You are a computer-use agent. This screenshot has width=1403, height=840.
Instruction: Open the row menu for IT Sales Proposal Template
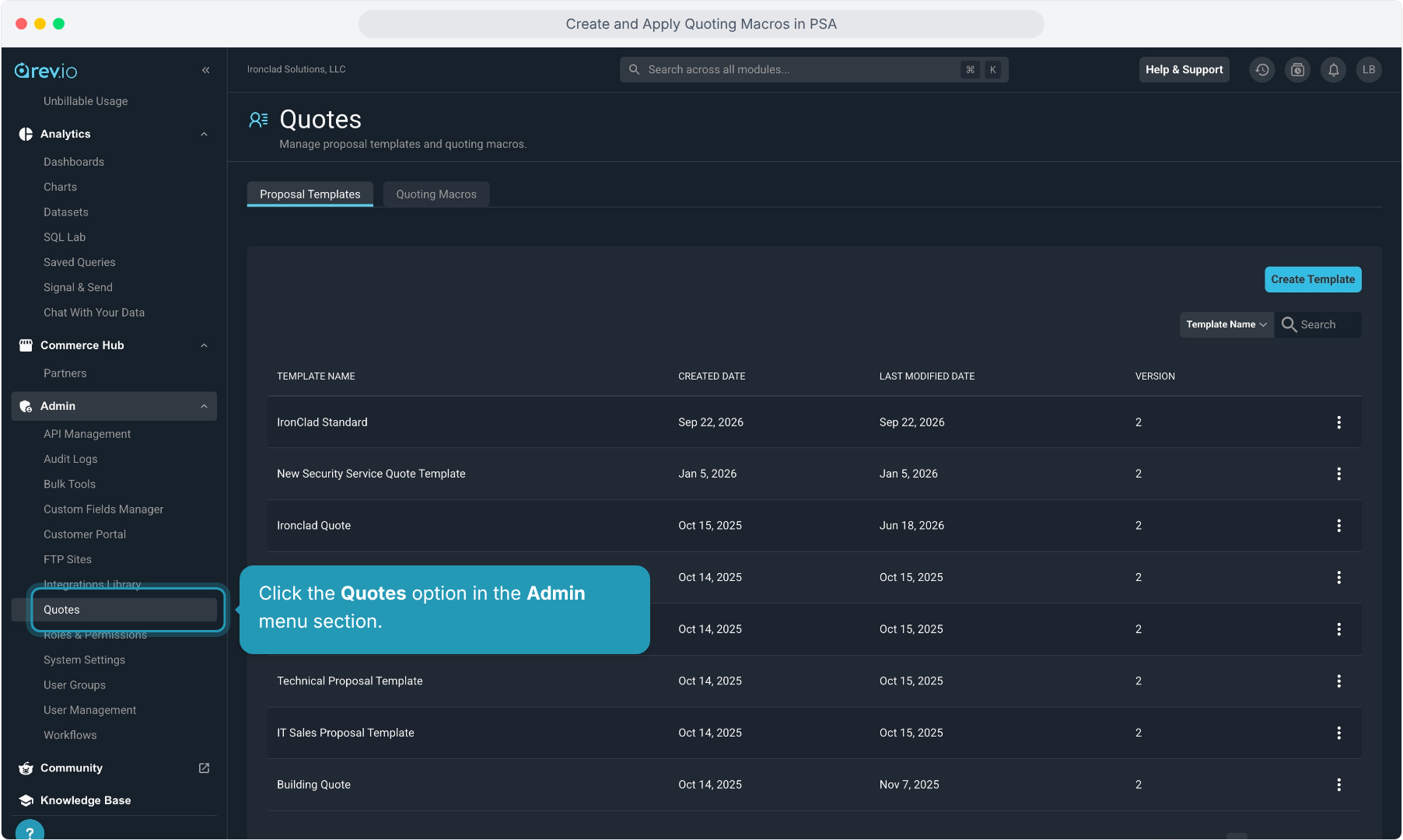pos(1338,733)
